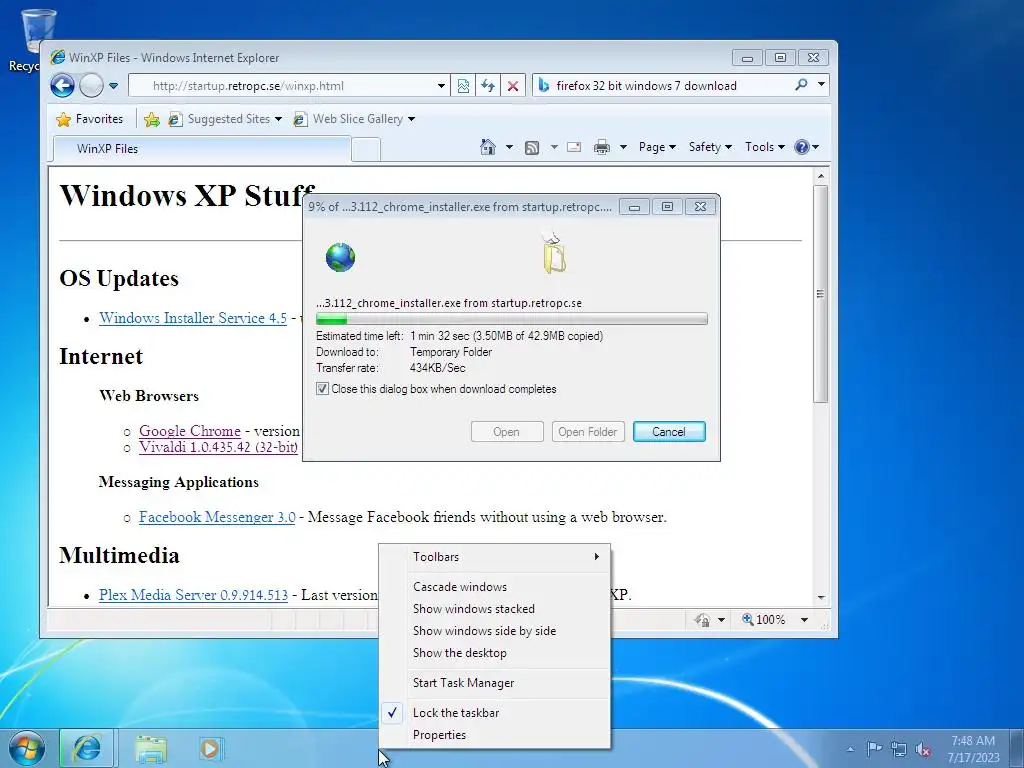Open the search provider dropdown arrow
This screenshot has width=1024, height=768.
(x=821, y=85)
